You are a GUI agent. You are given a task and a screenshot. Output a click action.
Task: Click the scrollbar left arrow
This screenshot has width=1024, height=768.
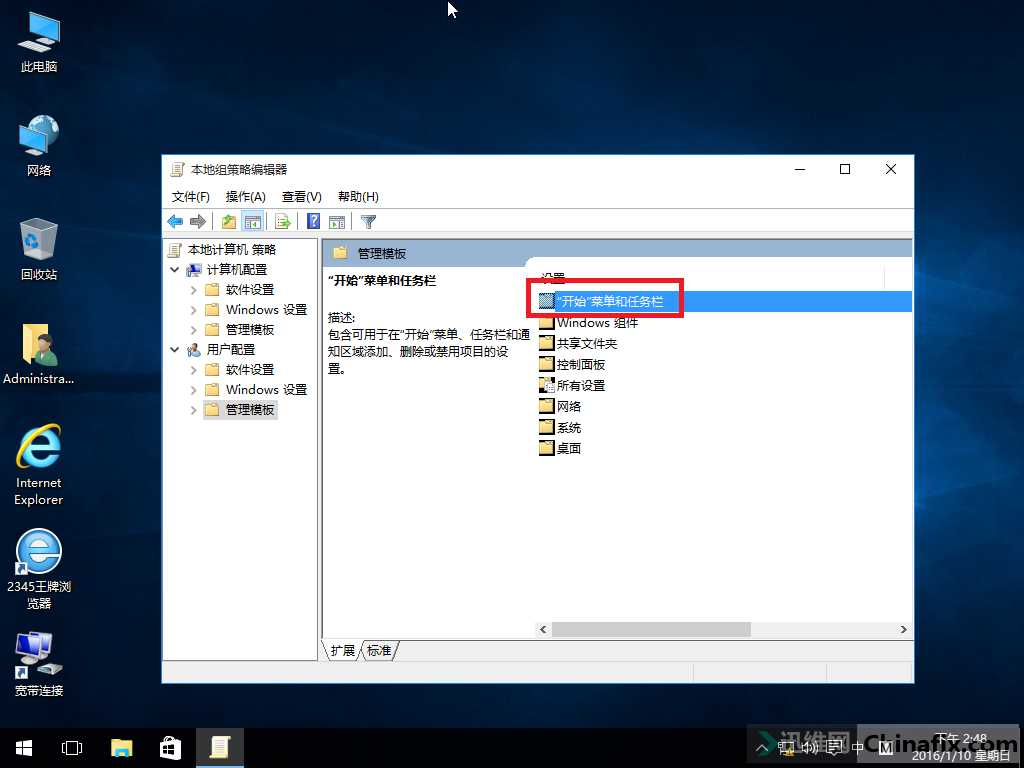click(x=543, y=630)
